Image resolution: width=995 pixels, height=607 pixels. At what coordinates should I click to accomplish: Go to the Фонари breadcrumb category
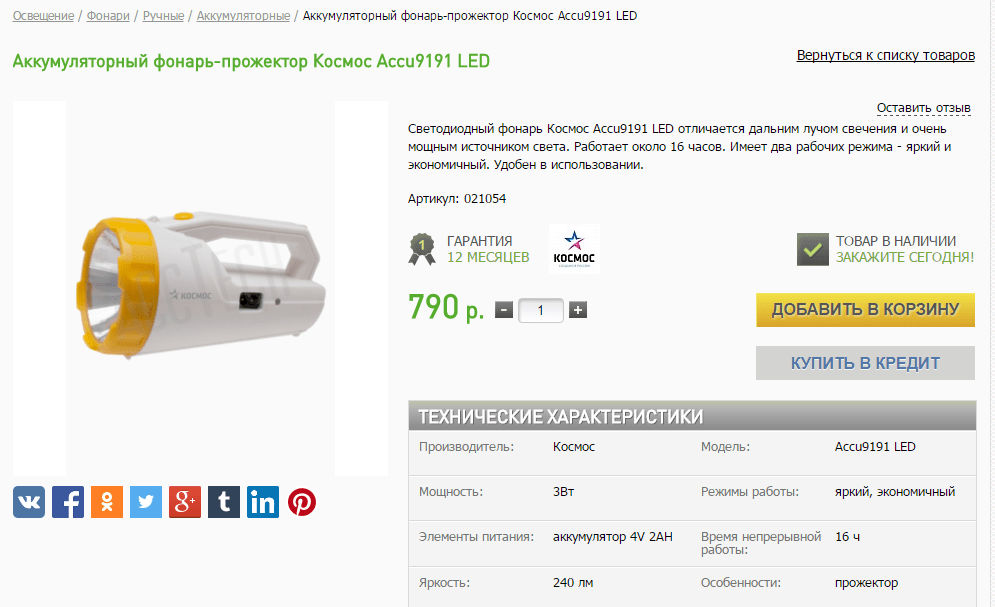pos(108,16)
